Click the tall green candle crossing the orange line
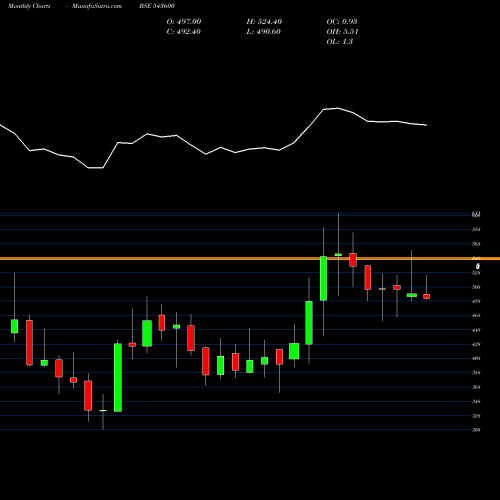 (323, 278)
